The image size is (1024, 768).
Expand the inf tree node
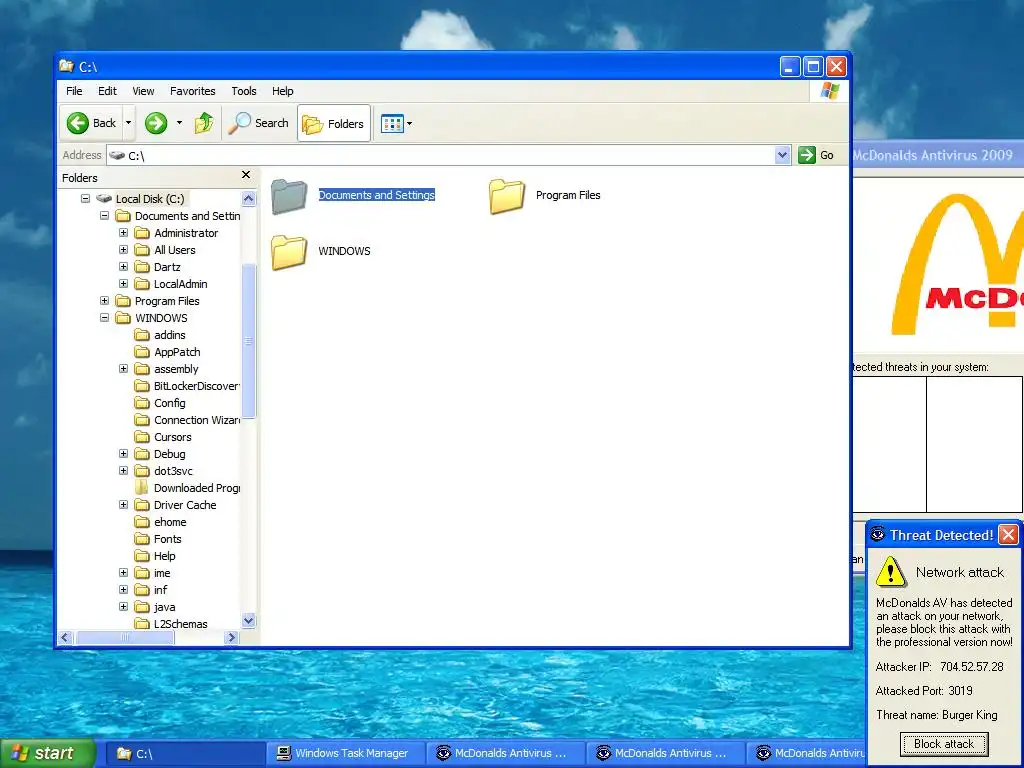(123, 589)
